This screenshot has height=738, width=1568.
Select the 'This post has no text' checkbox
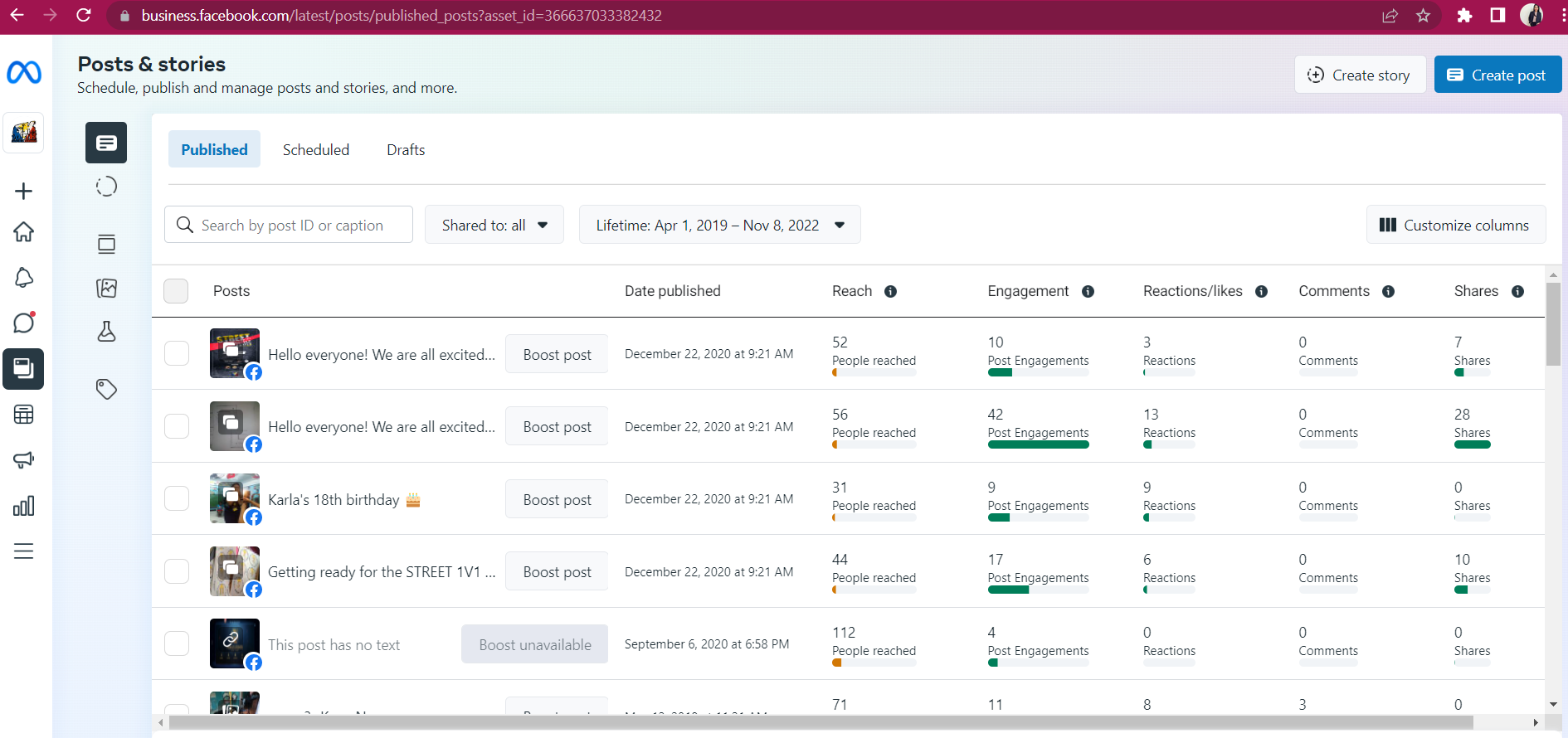click(177, 643)
